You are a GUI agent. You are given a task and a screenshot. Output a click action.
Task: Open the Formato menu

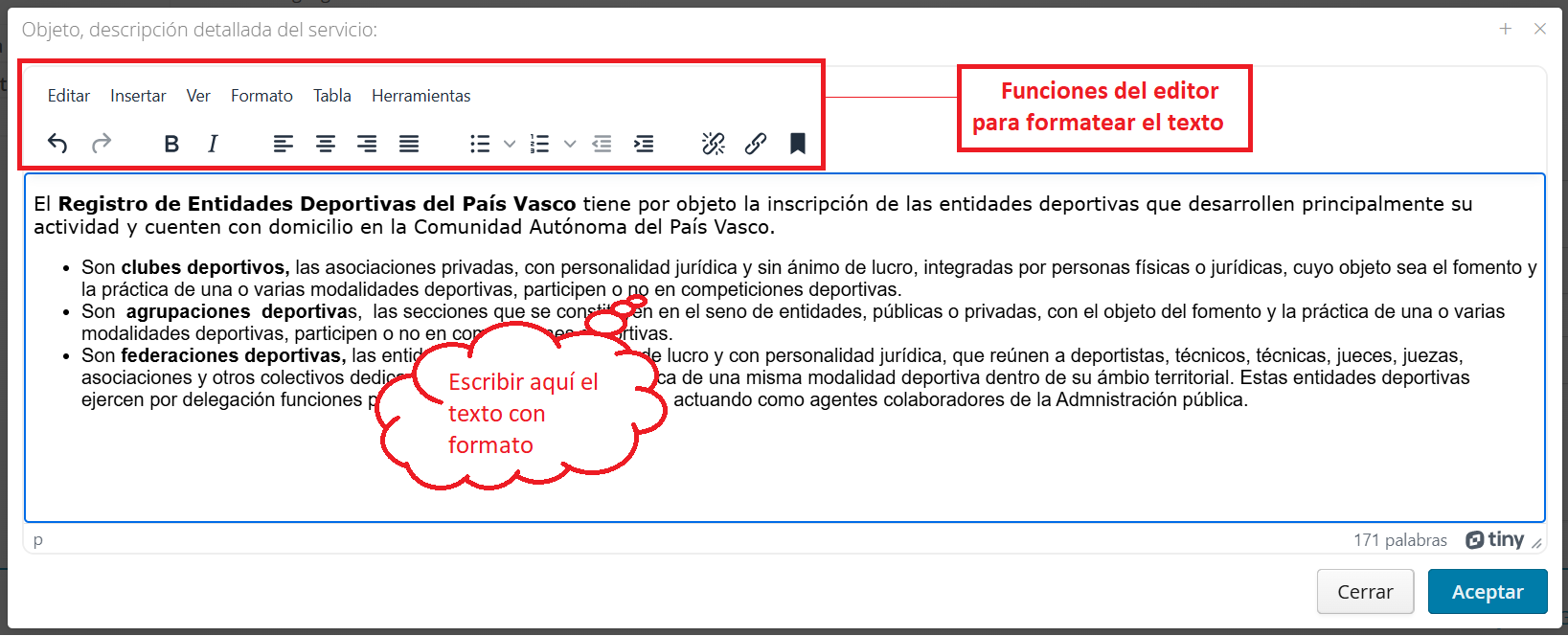click(261, 96)
